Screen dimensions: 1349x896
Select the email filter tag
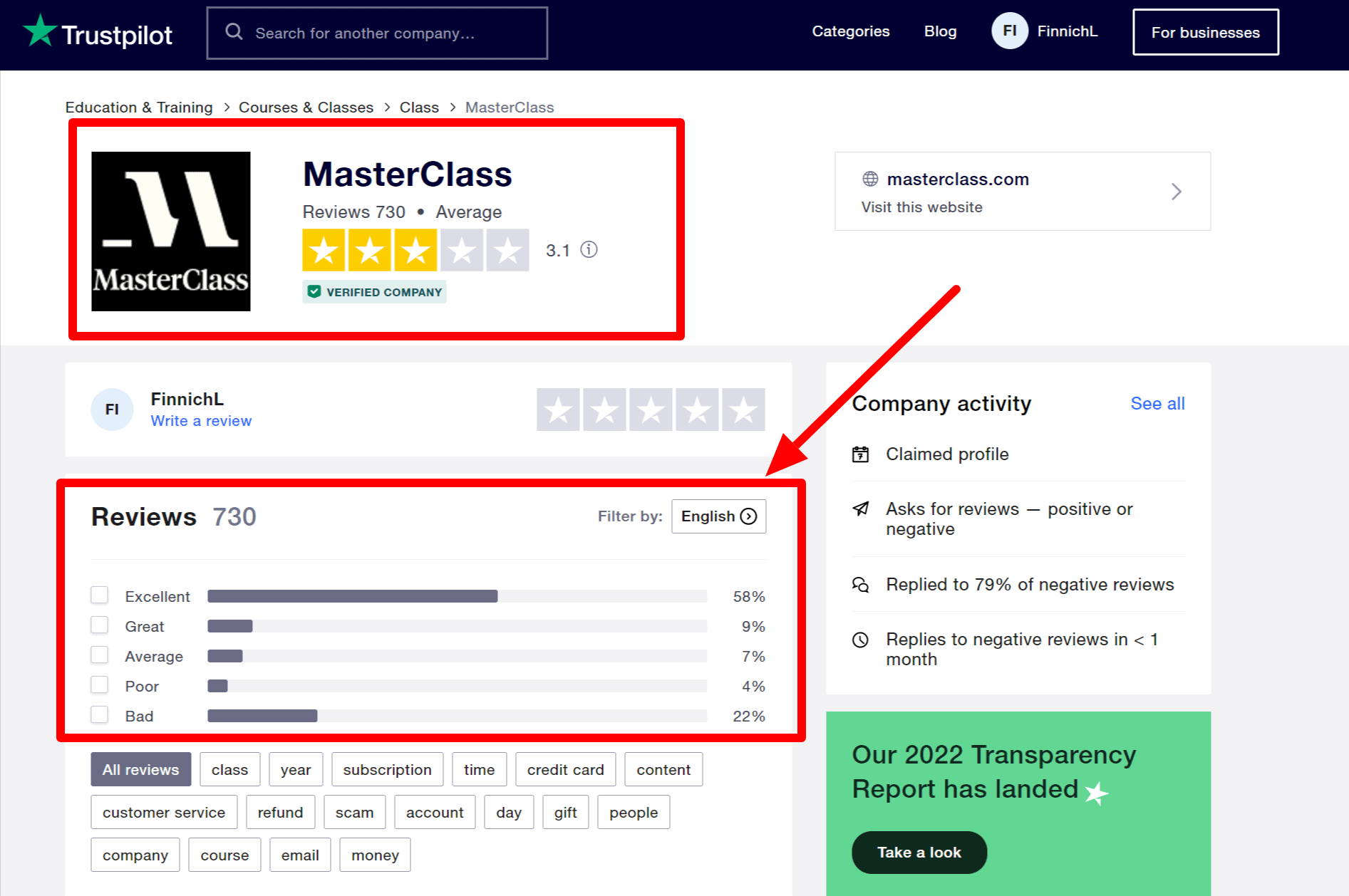coord(300,855)
